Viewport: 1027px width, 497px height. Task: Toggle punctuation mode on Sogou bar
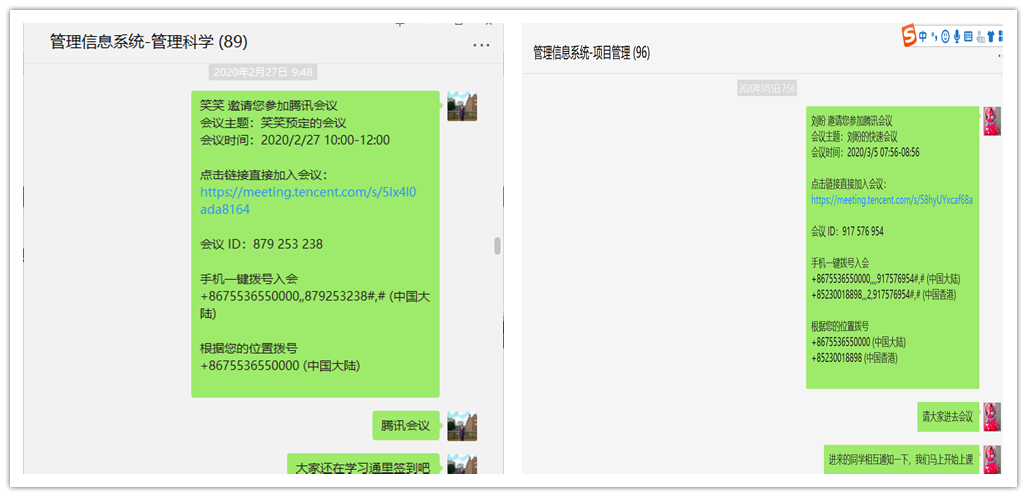tap(934, 37)
